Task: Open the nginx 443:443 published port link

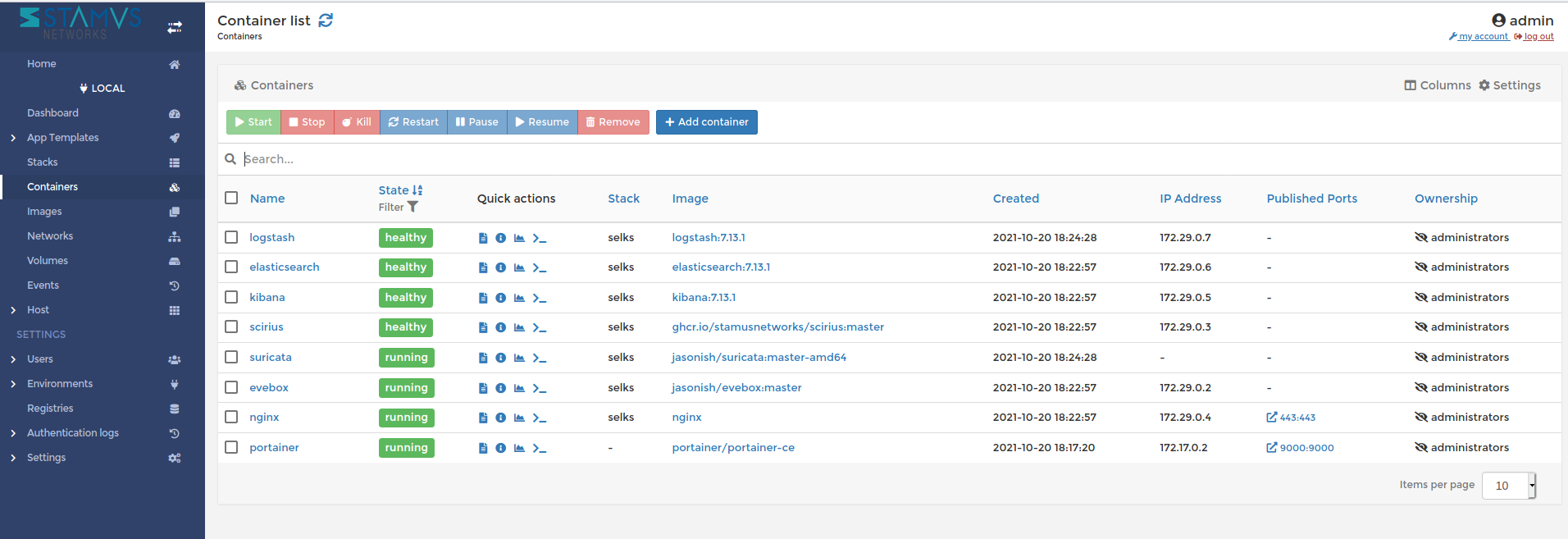Action: [1291, 418]
